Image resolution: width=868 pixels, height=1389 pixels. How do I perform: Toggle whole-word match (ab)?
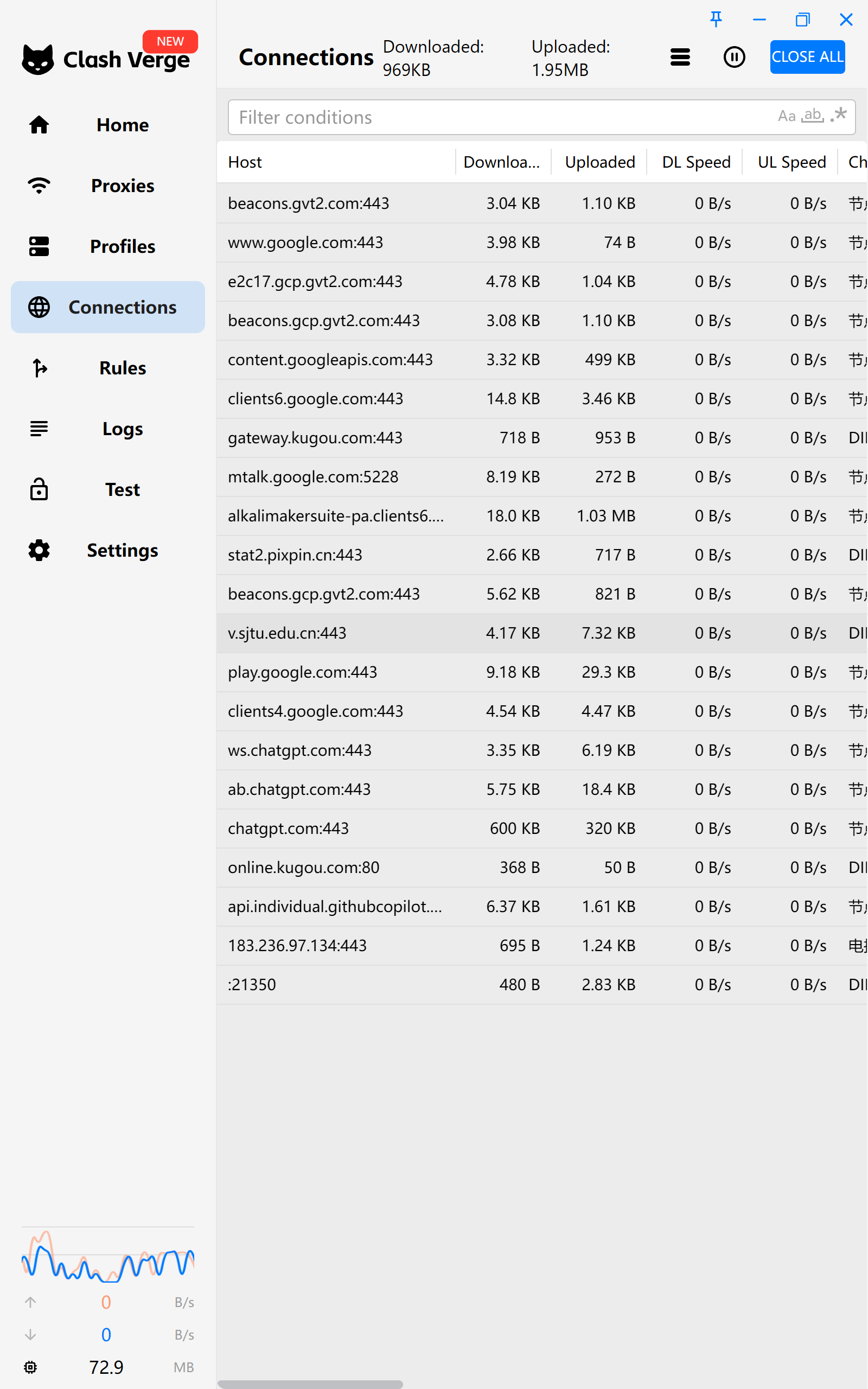coord(812,117)
